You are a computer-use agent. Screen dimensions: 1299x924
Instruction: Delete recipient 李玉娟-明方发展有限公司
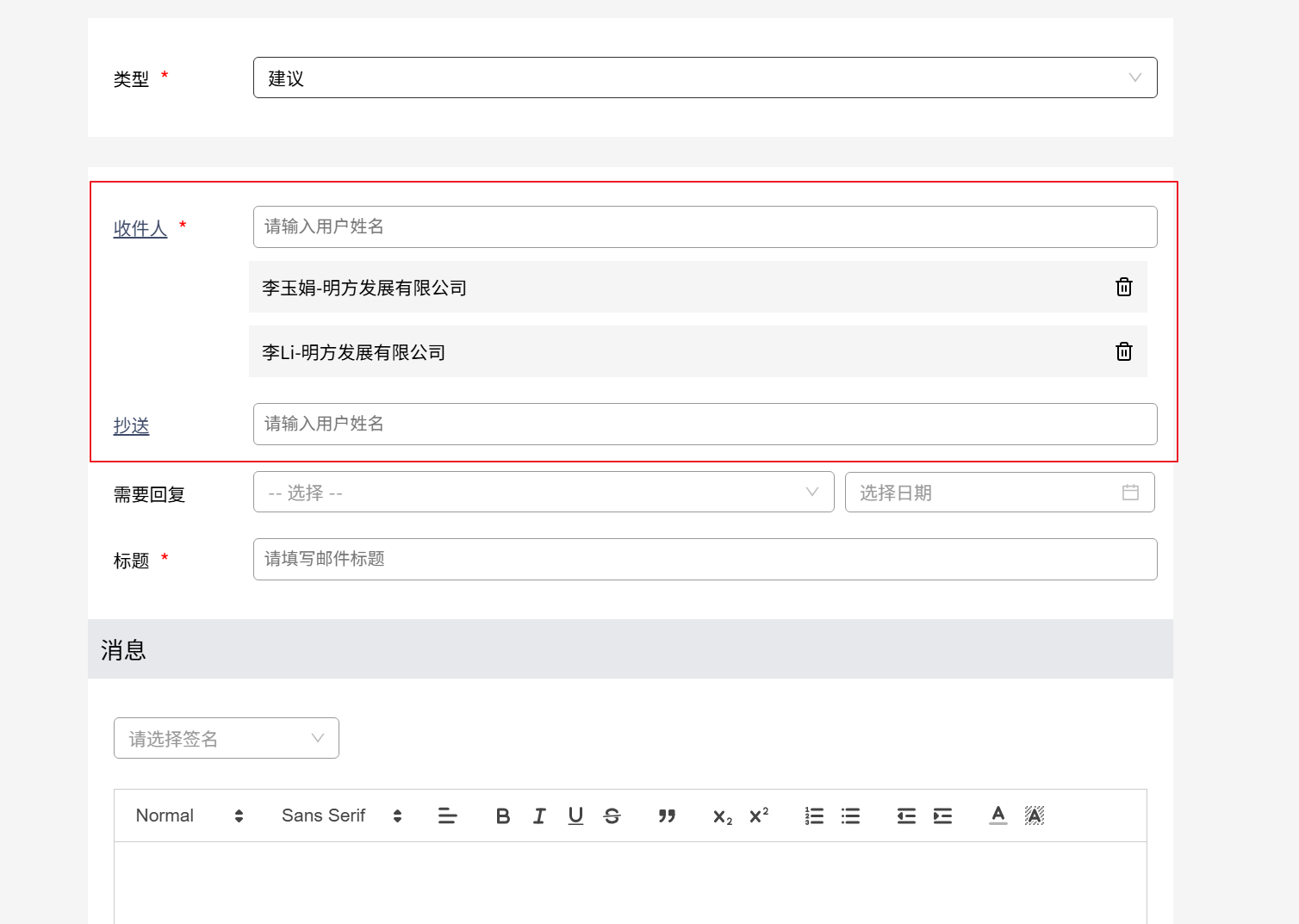[1123, 288]
